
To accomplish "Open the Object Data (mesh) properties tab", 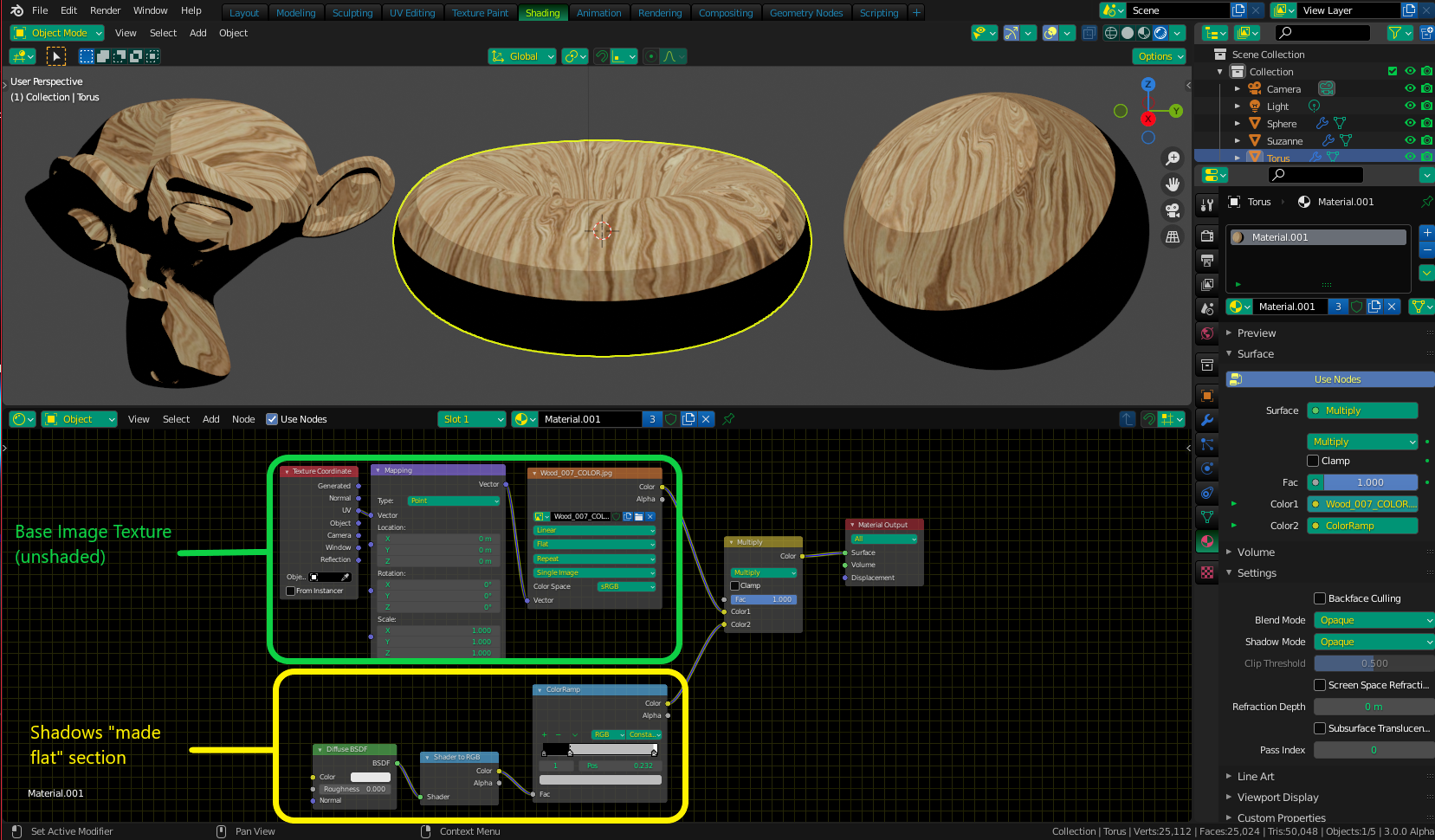I will tap(1207, 517).
